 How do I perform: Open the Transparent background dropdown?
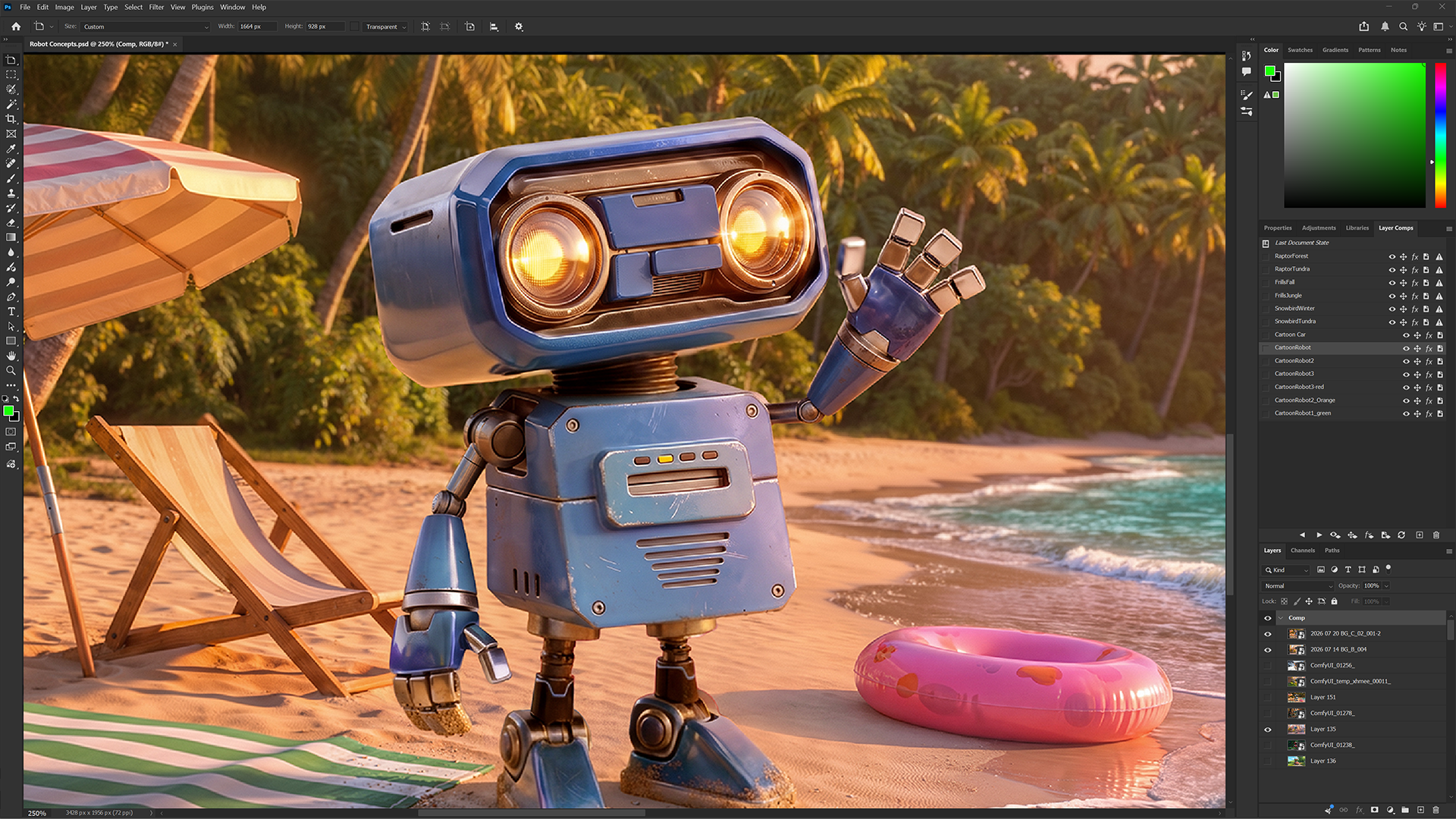pyautogui.click(x=386, y=27)
